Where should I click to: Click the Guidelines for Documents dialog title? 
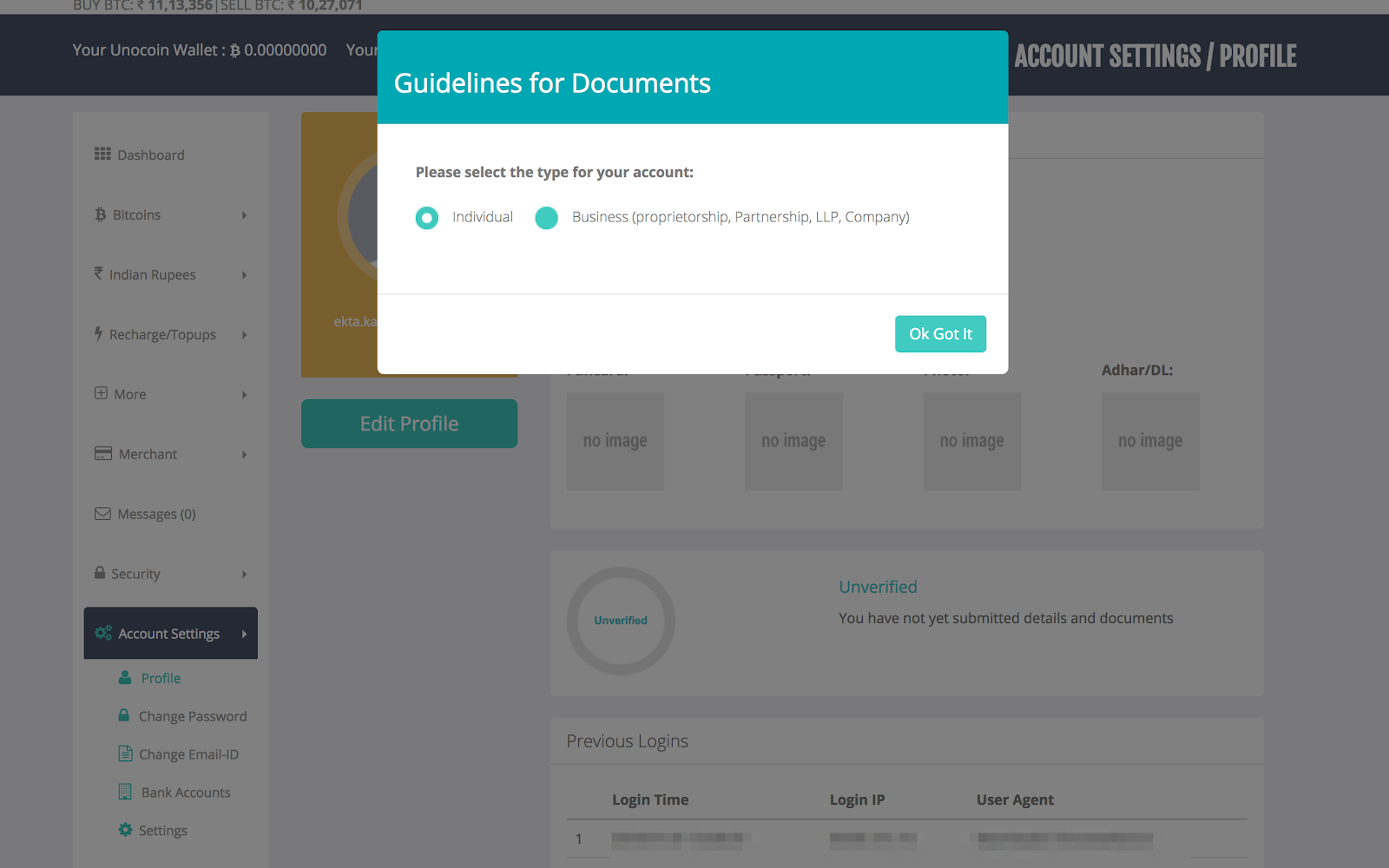point(552,83)
